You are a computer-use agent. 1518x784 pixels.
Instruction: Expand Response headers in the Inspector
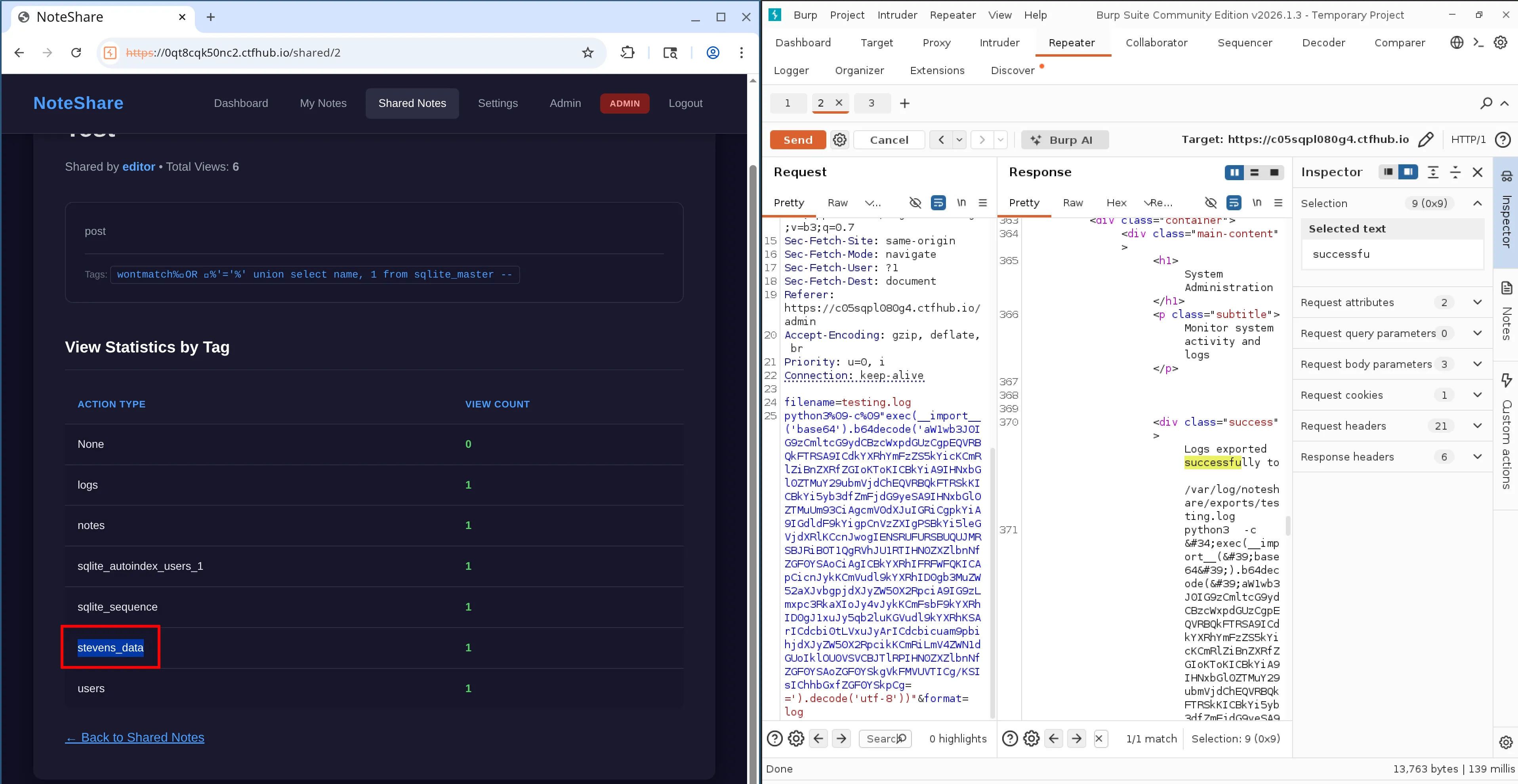point(1477,457)
